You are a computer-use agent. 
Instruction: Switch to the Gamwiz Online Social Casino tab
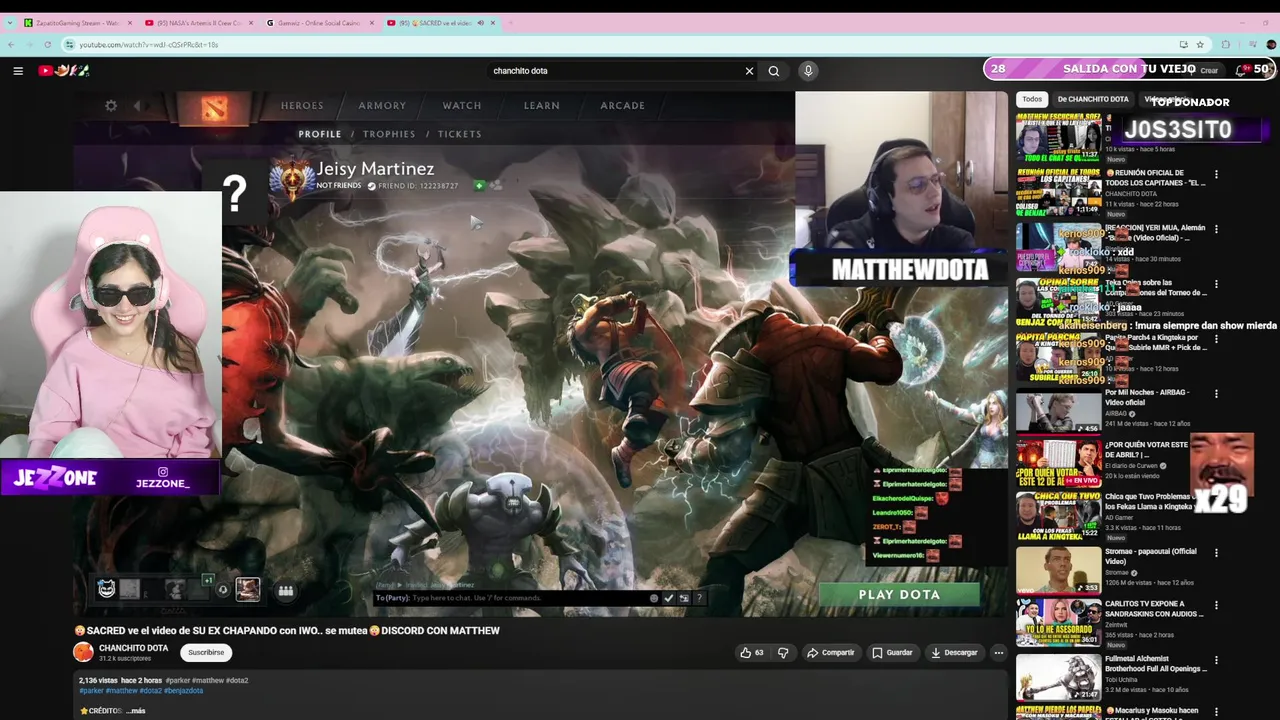(x=319, y=22)
